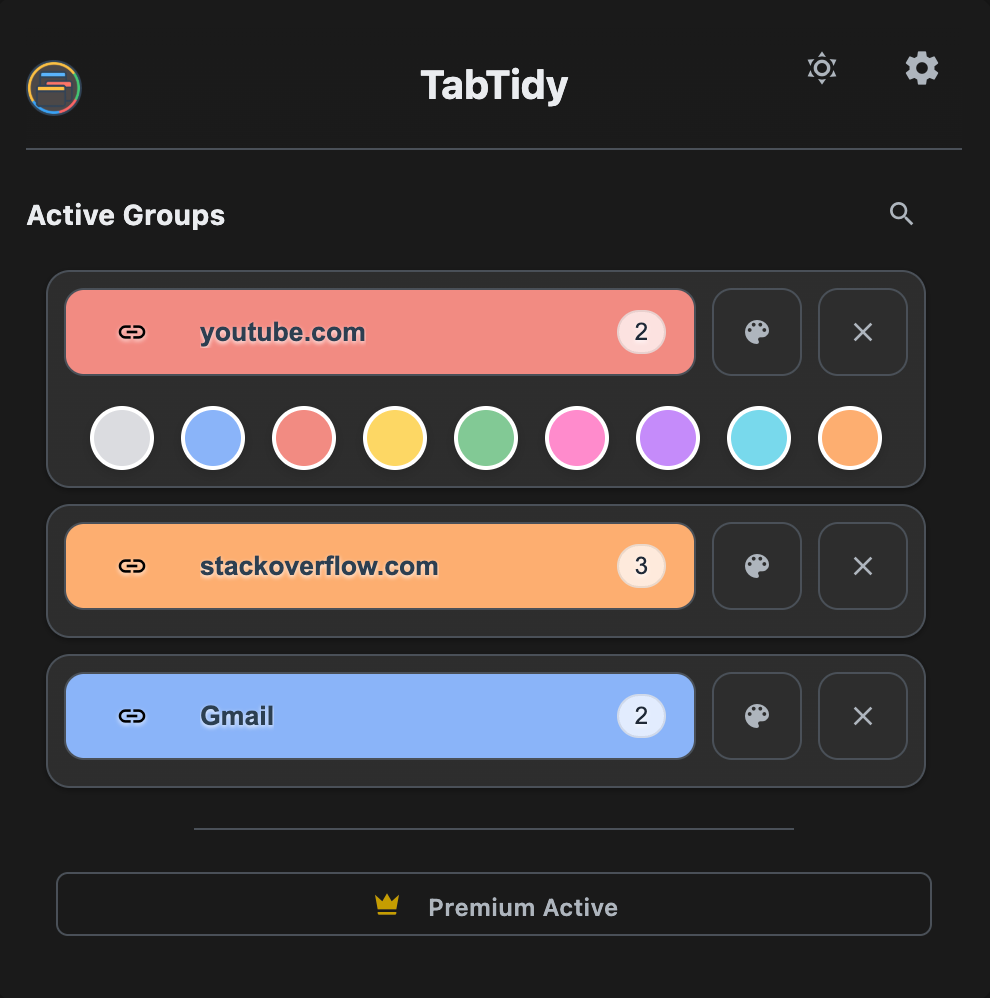Pick the yellow color swatch
Screen dimensions: 990x998
[395, 438]
